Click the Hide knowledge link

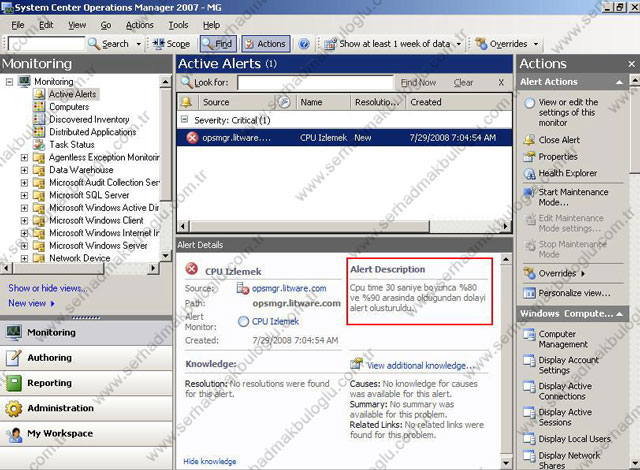[210, 461]
